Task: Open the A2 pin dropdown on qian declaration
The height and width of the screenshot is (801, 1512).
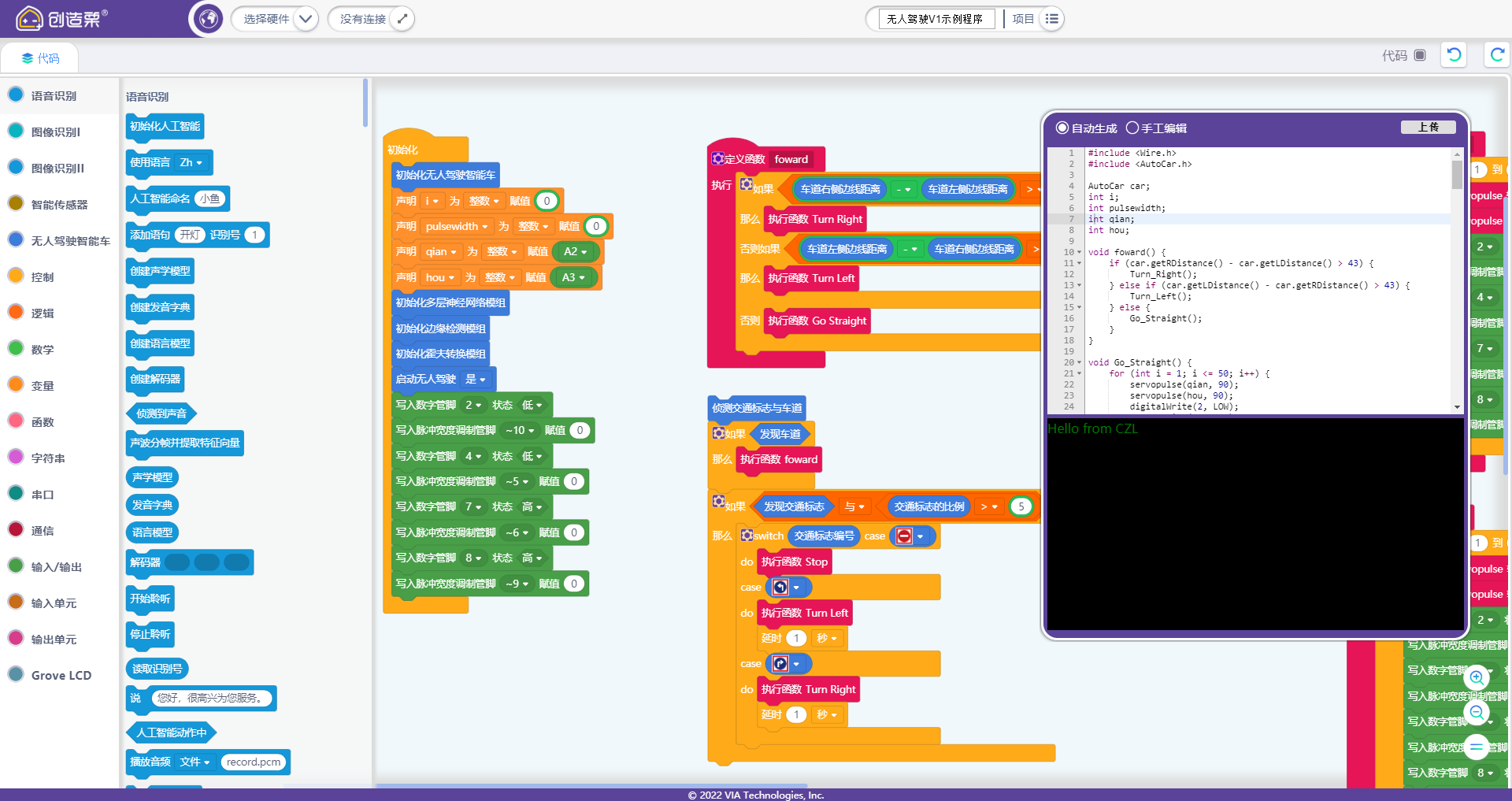Action: tap(574, 252)
